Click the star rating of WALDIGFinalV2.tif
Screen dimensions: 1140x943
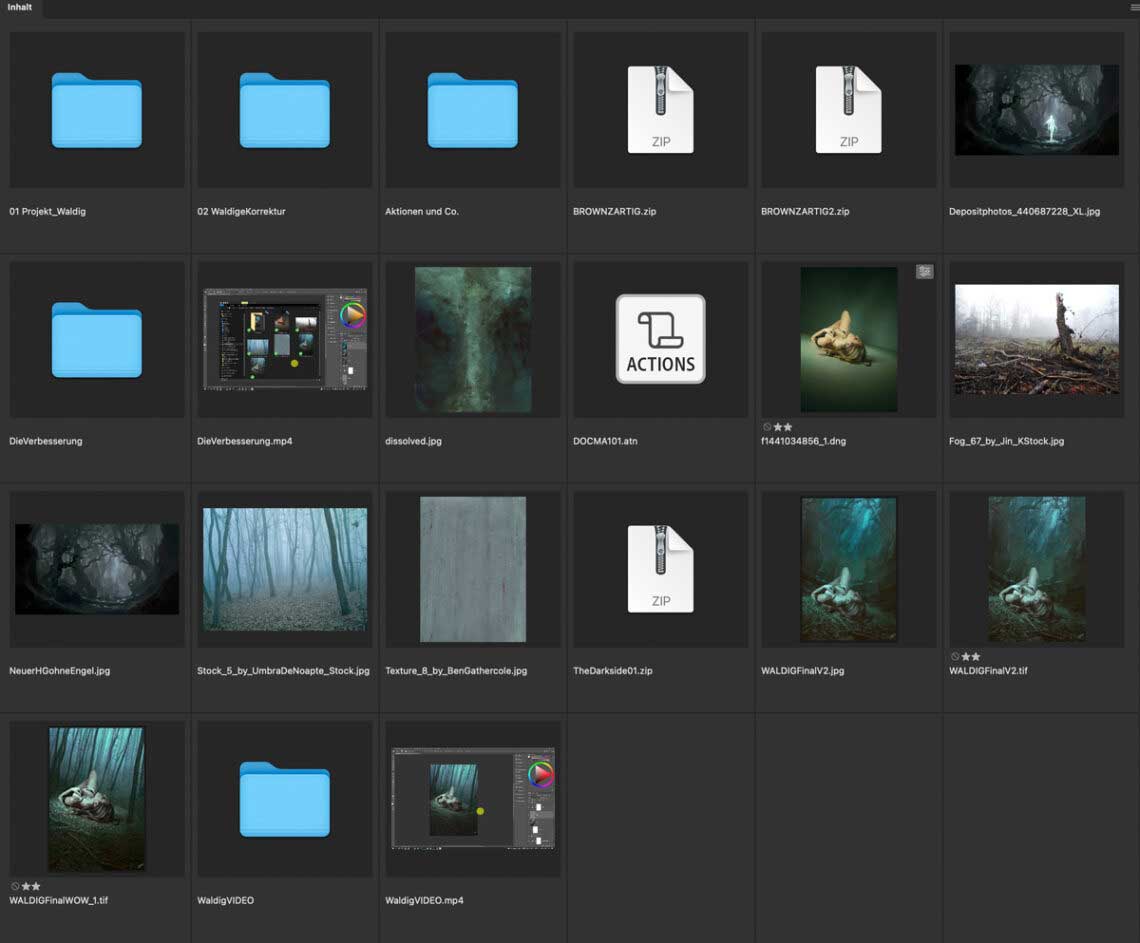tap(971, 657)
